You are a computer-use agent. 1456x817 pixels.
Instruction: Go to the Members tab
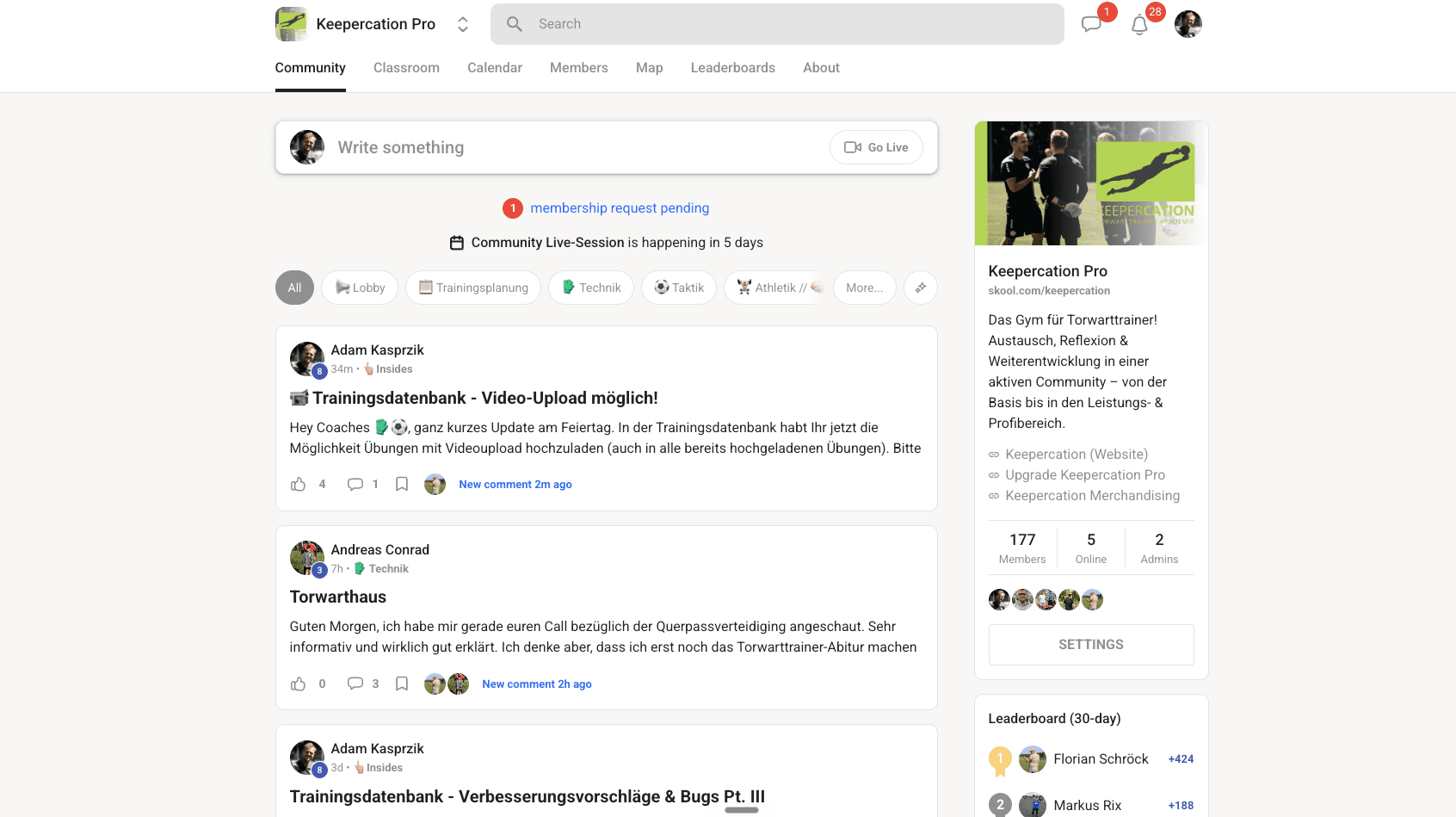pyautogui.click(x=579, y=68)
